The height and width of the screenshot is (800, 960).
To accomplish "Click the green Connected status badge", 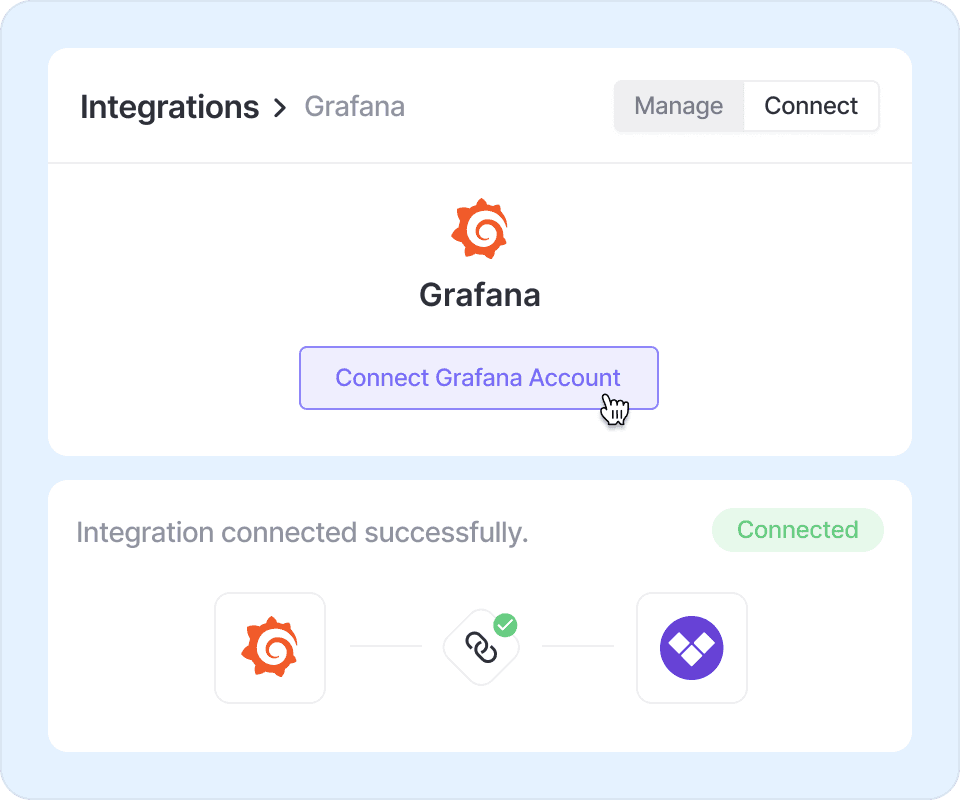I will (797, 530).
